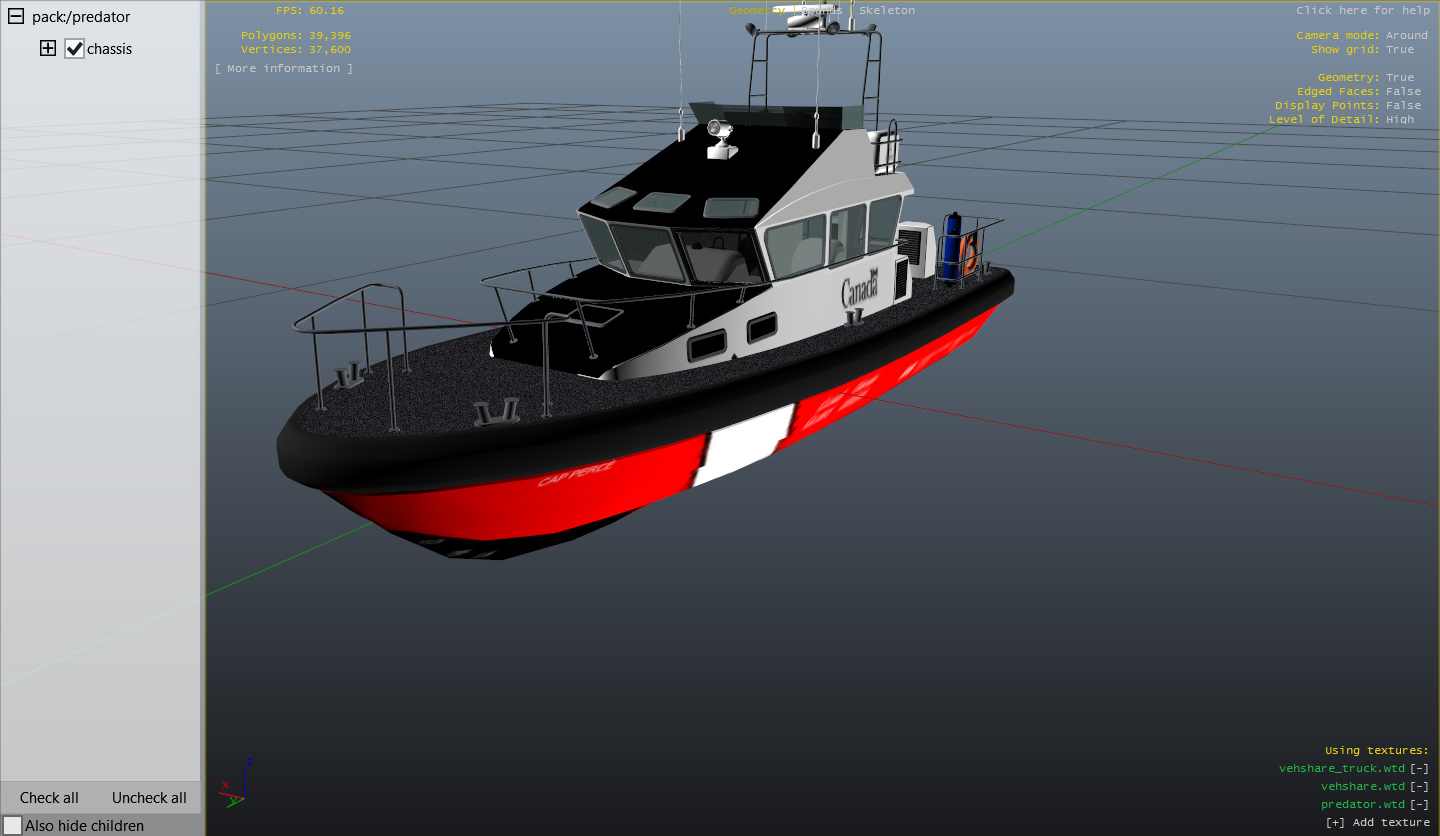Image resolution: width=1440 pixels, height=836 pixels.
Task: Open the '[ More information ]' details
Action: [283, 68]
